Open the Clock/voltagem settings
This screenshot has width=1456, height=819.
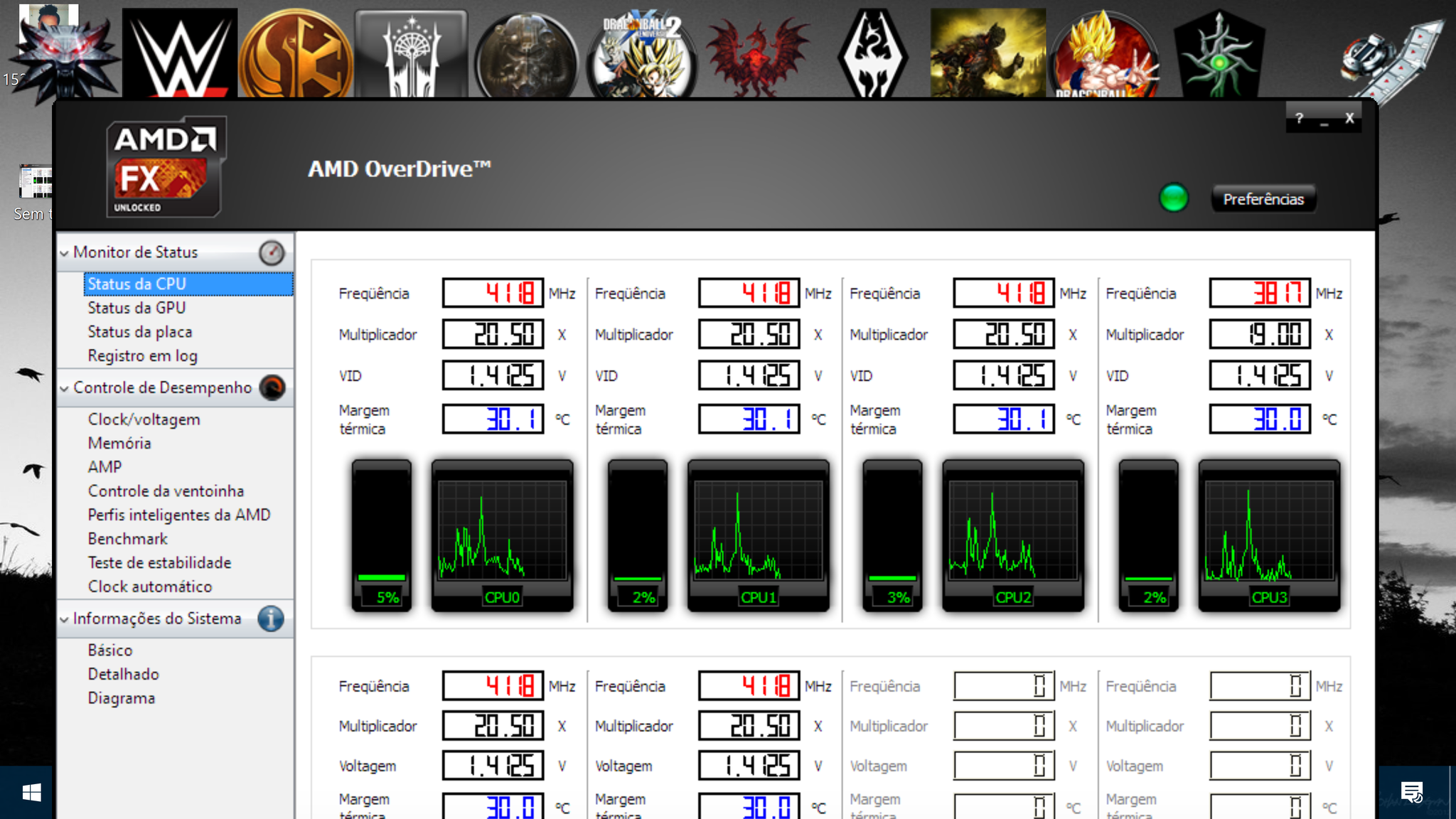tap(144, 419)
